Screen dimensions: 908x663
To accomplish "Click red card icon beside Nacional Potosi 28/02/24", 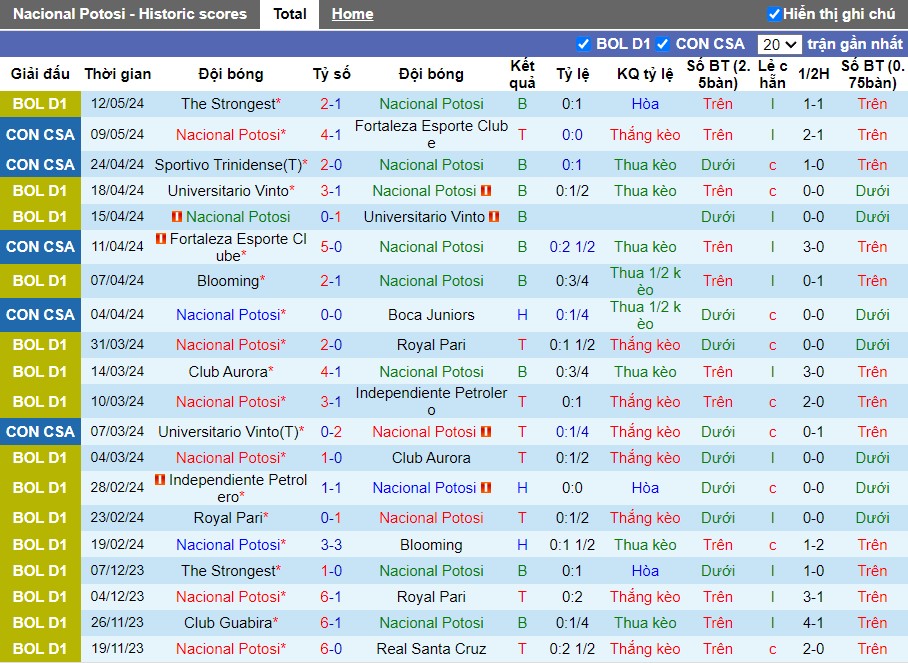I will coord(486,488).
